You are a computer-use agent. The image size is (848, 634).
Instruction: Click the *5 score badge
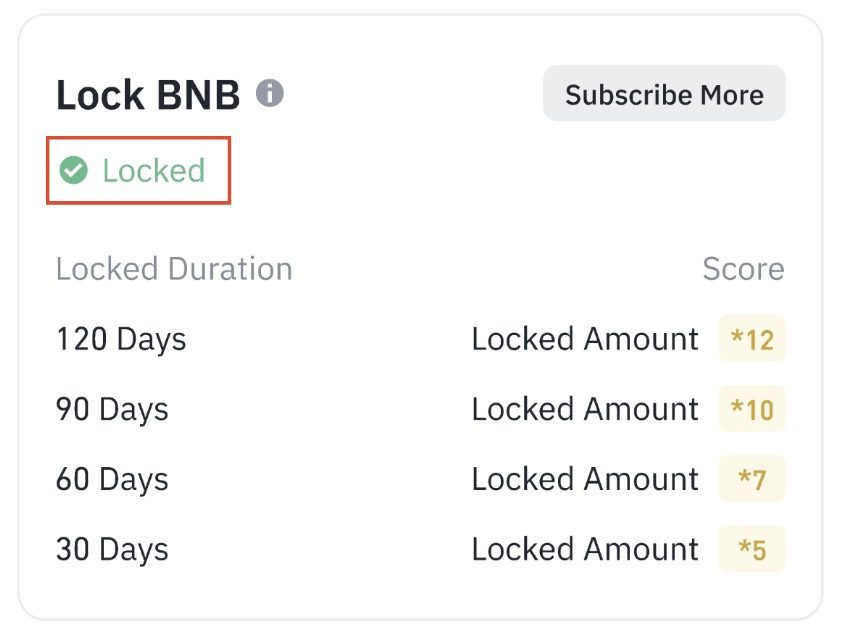click(x=752, y=549)
